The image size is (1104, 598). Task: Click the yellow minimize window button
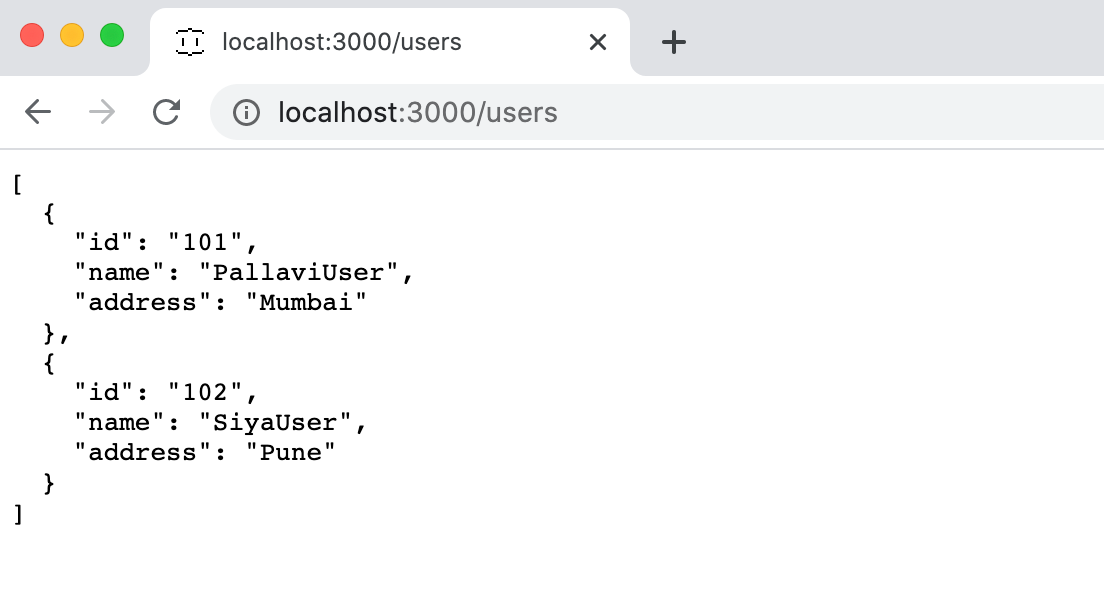(x=70, y=33)
